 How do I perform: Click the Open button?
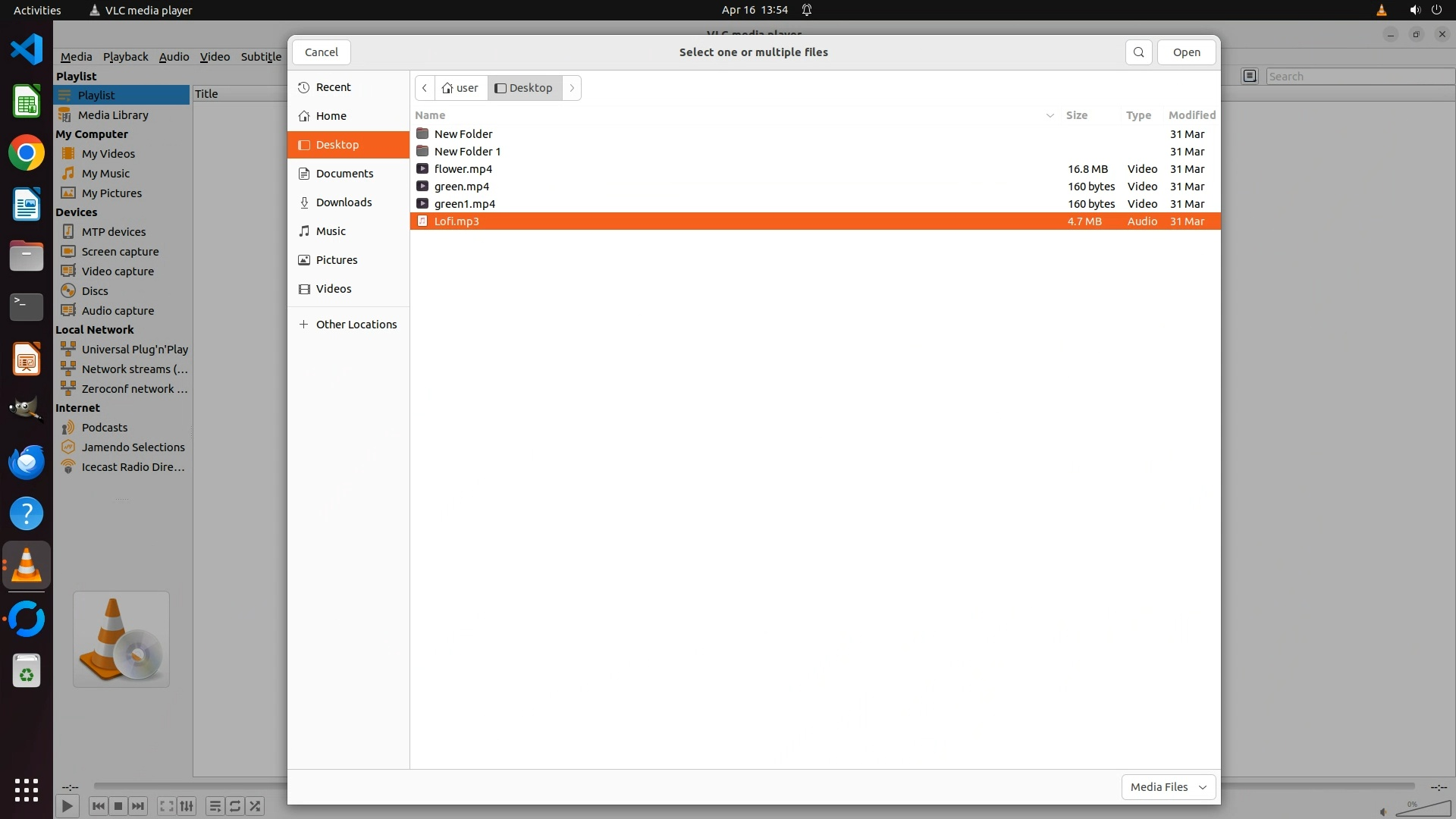click(1186, 52)
